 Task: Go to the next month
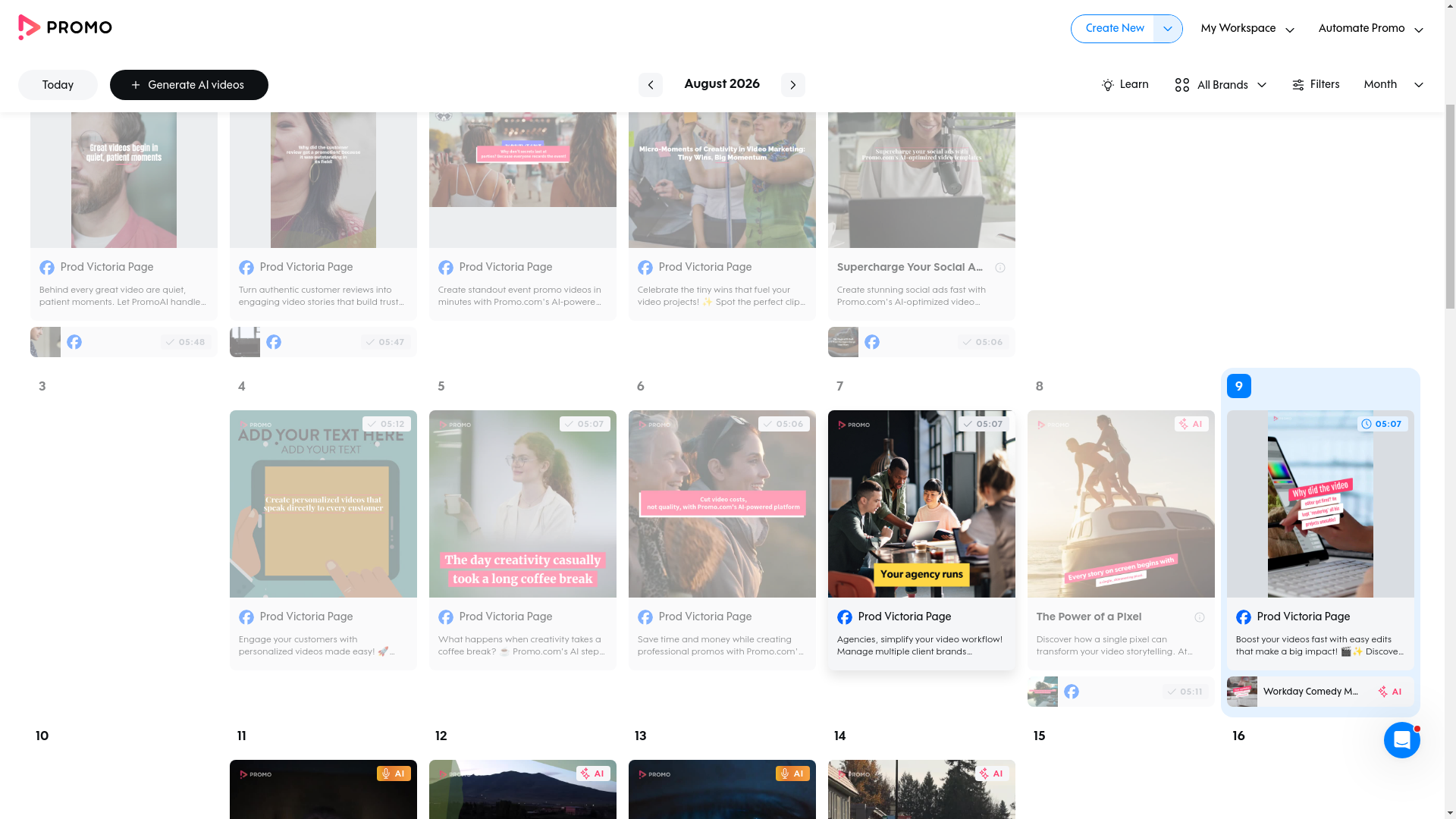coord(793,85)
